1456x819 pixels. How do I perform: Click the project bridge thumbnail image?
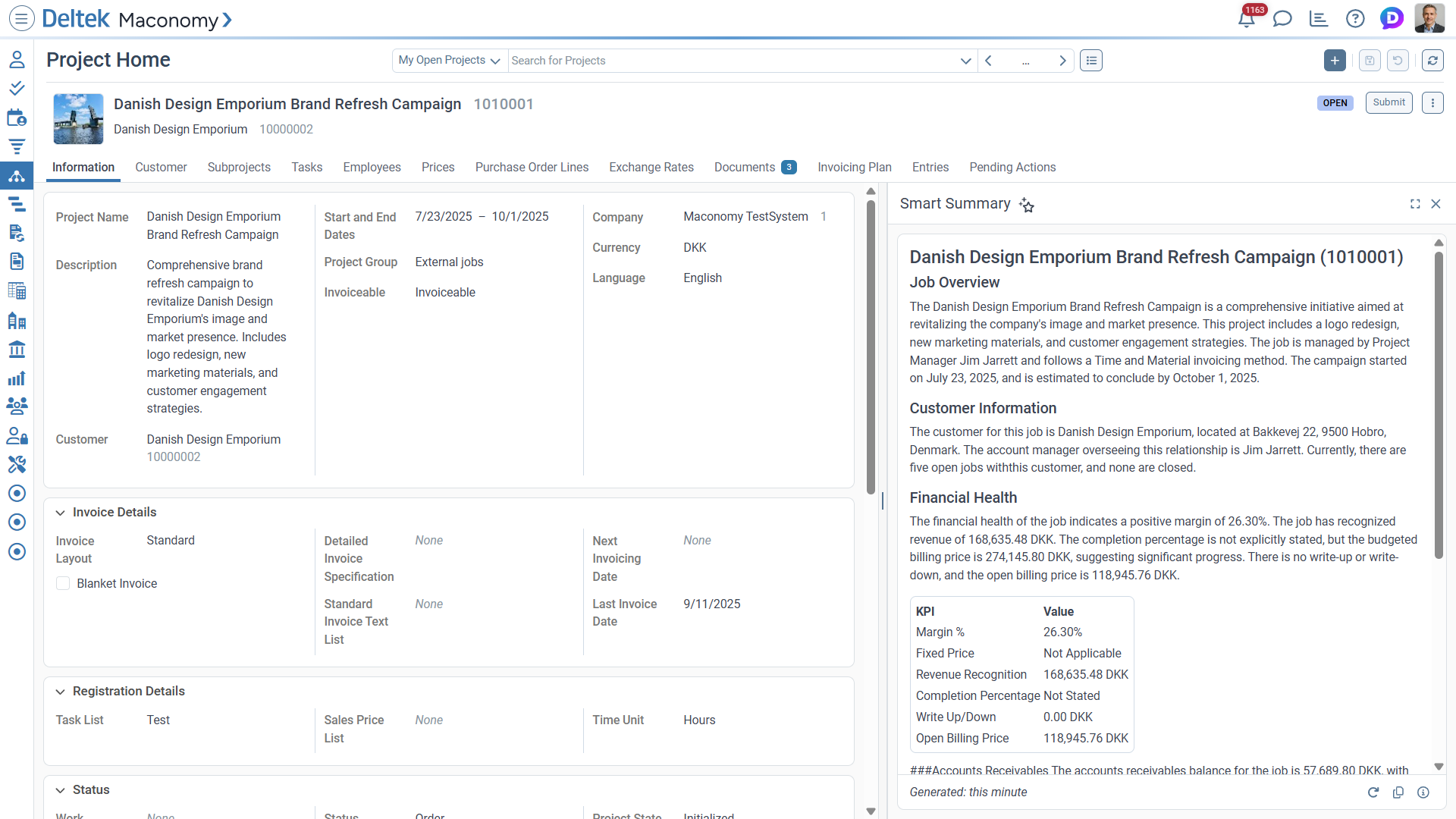coord(78,119)
